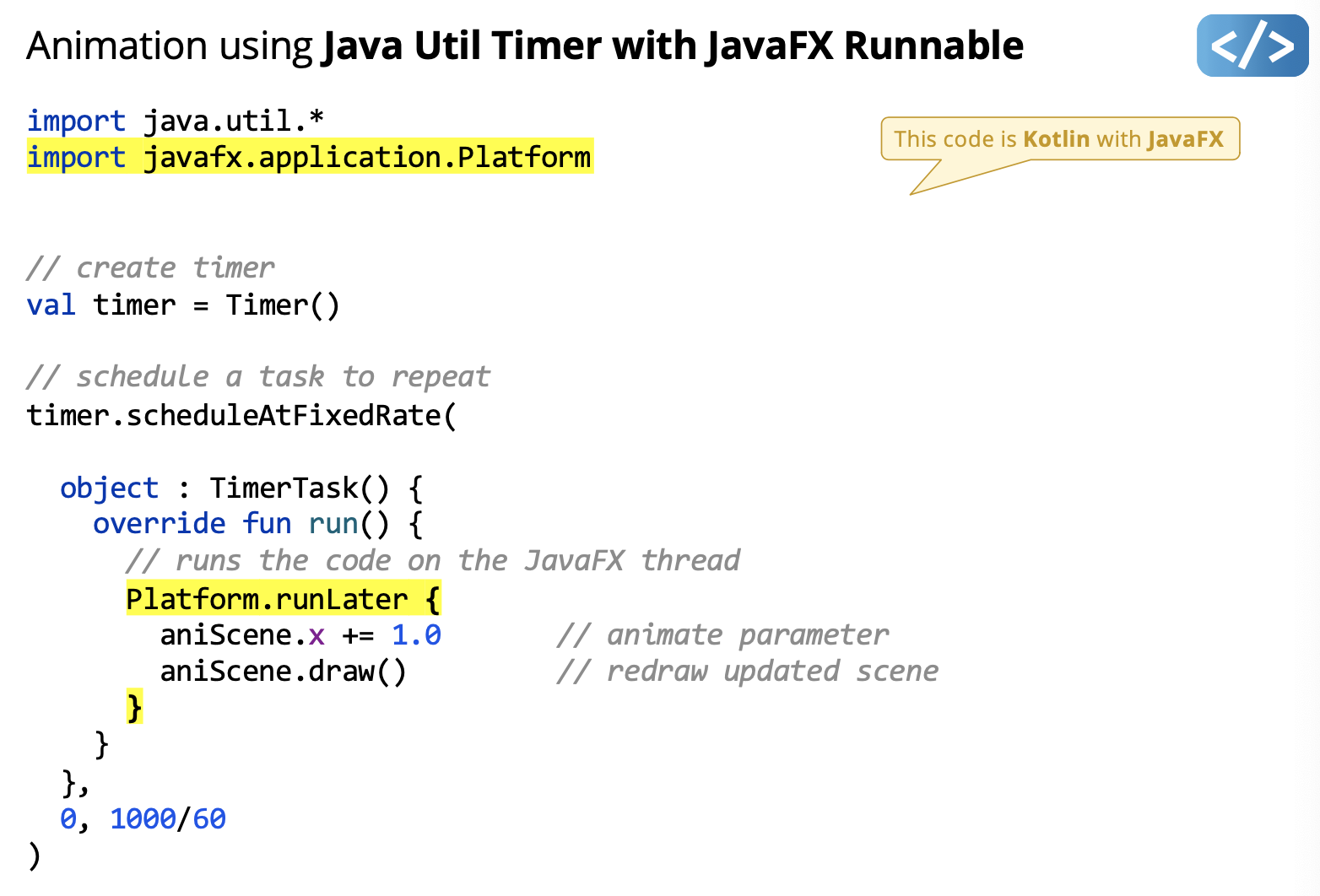The height and width of the screenshot is (896, 1320).
Task: Click the code brackets icon in the corner
Action: (1252, 46)
